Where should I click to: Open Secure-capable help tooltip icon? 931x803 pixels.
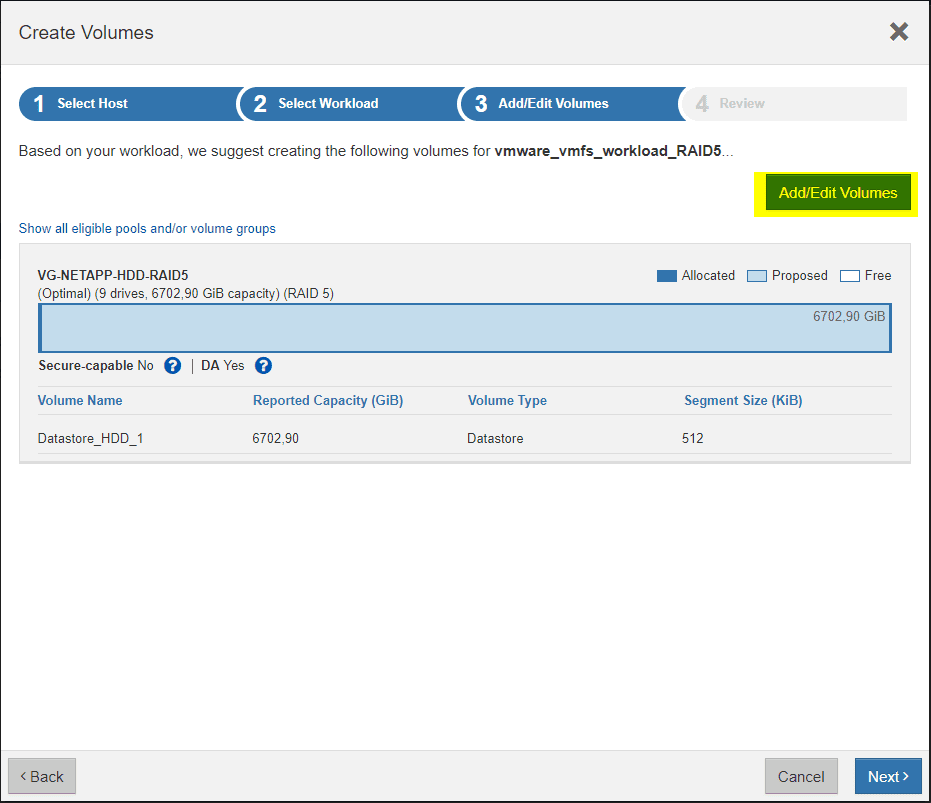click(x=172, y=366)
